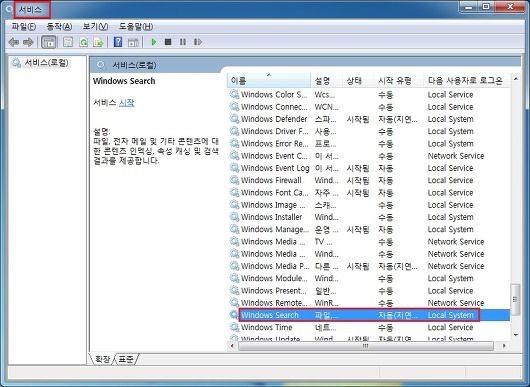
Task: Select the Windows Event Log service name
Action: click(275, 168)
